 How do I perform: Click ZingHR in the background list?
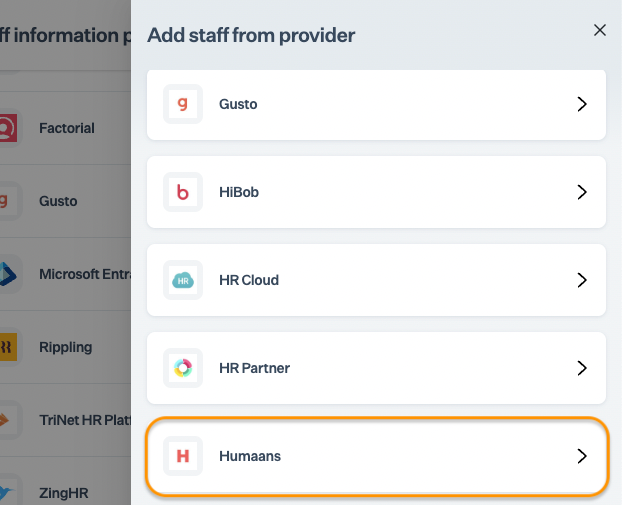pyautogui.click(x=63, y=493)
